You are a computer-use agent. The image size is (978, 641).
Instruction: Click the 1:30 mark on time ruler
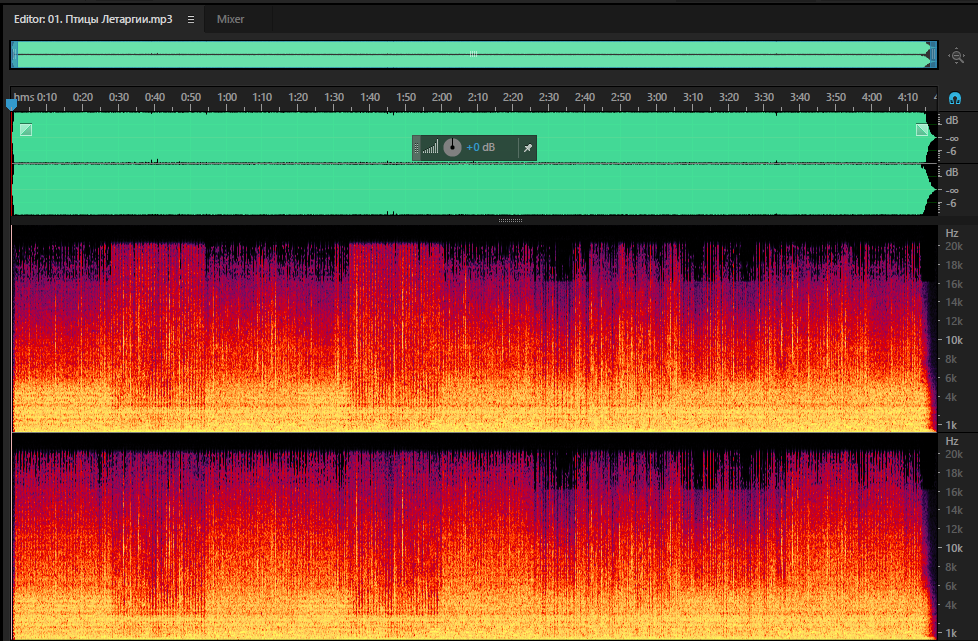(x=334, y=97)
